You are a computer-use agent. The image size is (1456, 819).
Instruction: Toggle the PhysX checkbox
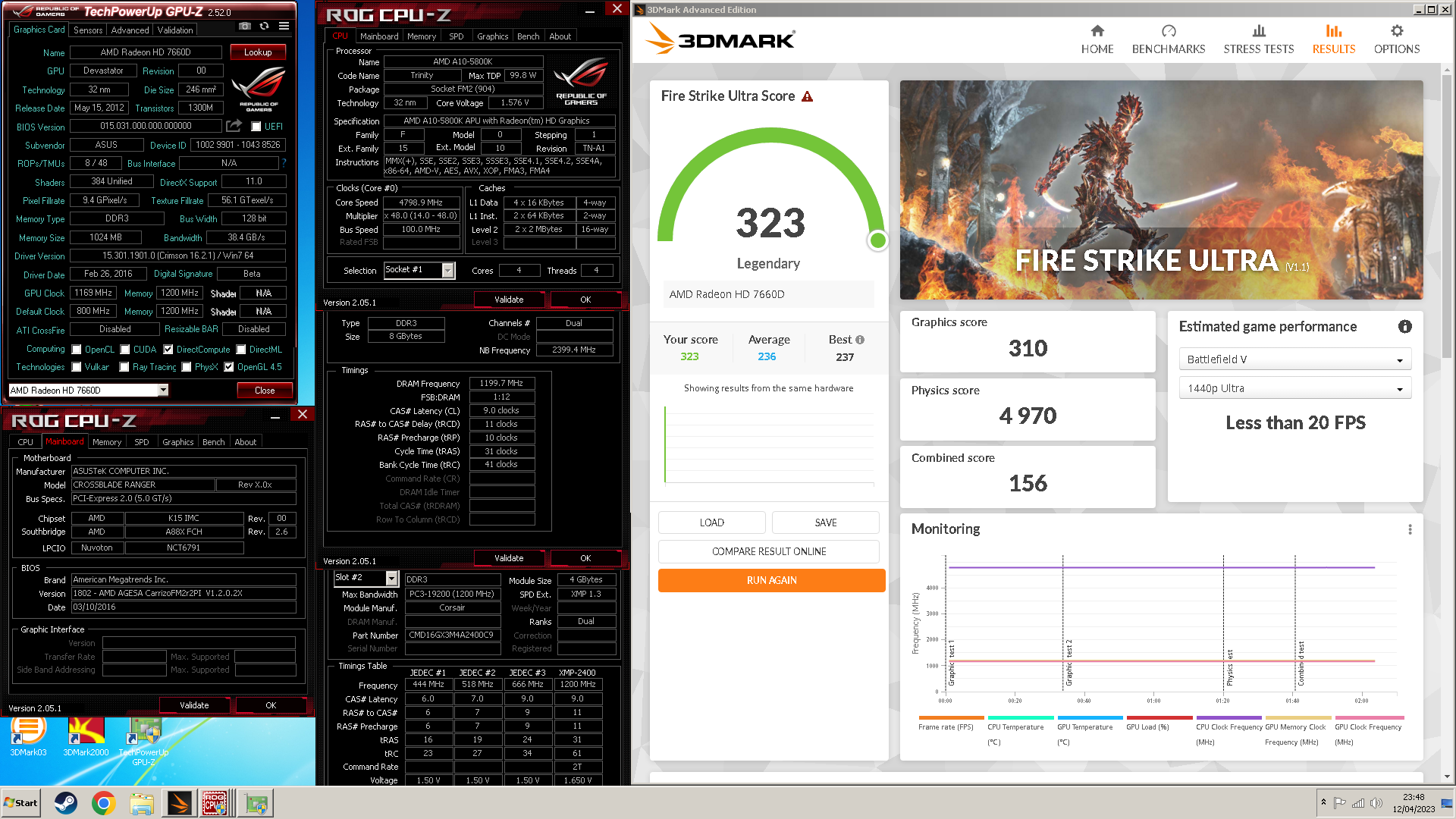pyautogui.click(x=187, y=367)
